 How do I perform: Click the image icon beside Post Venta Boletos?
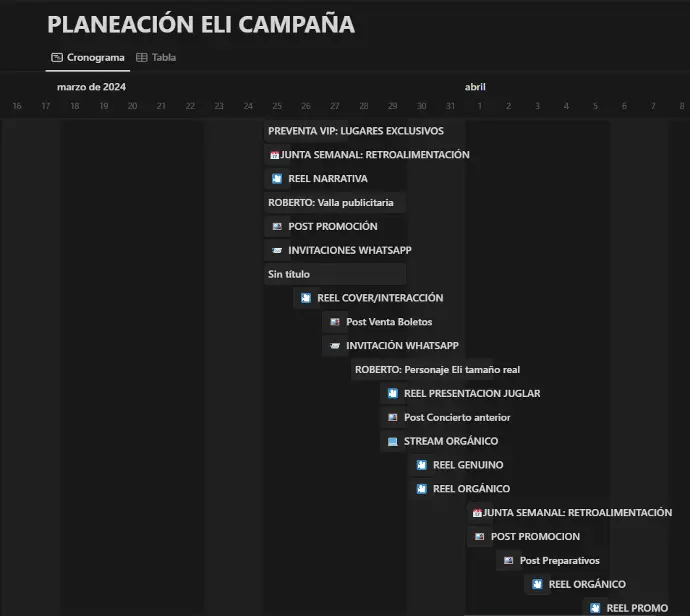click(x=335, y=322)
